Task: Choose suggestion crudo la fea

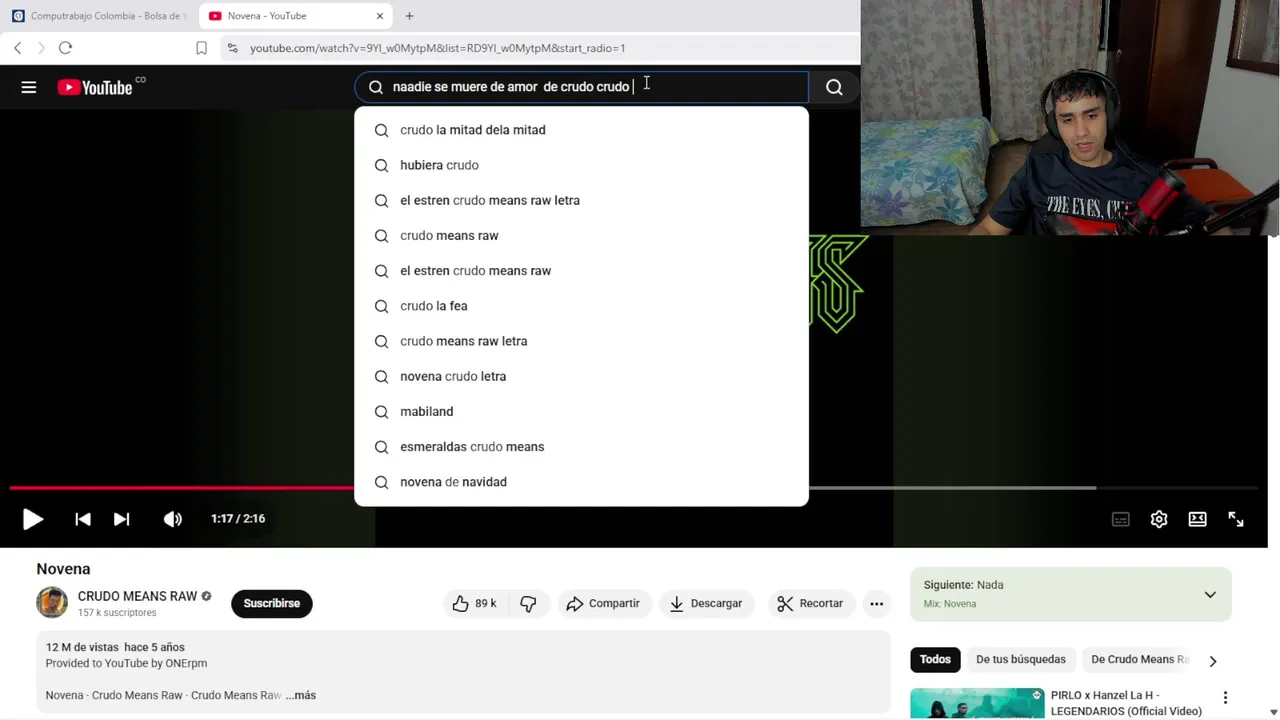Action: pos(581,306)
